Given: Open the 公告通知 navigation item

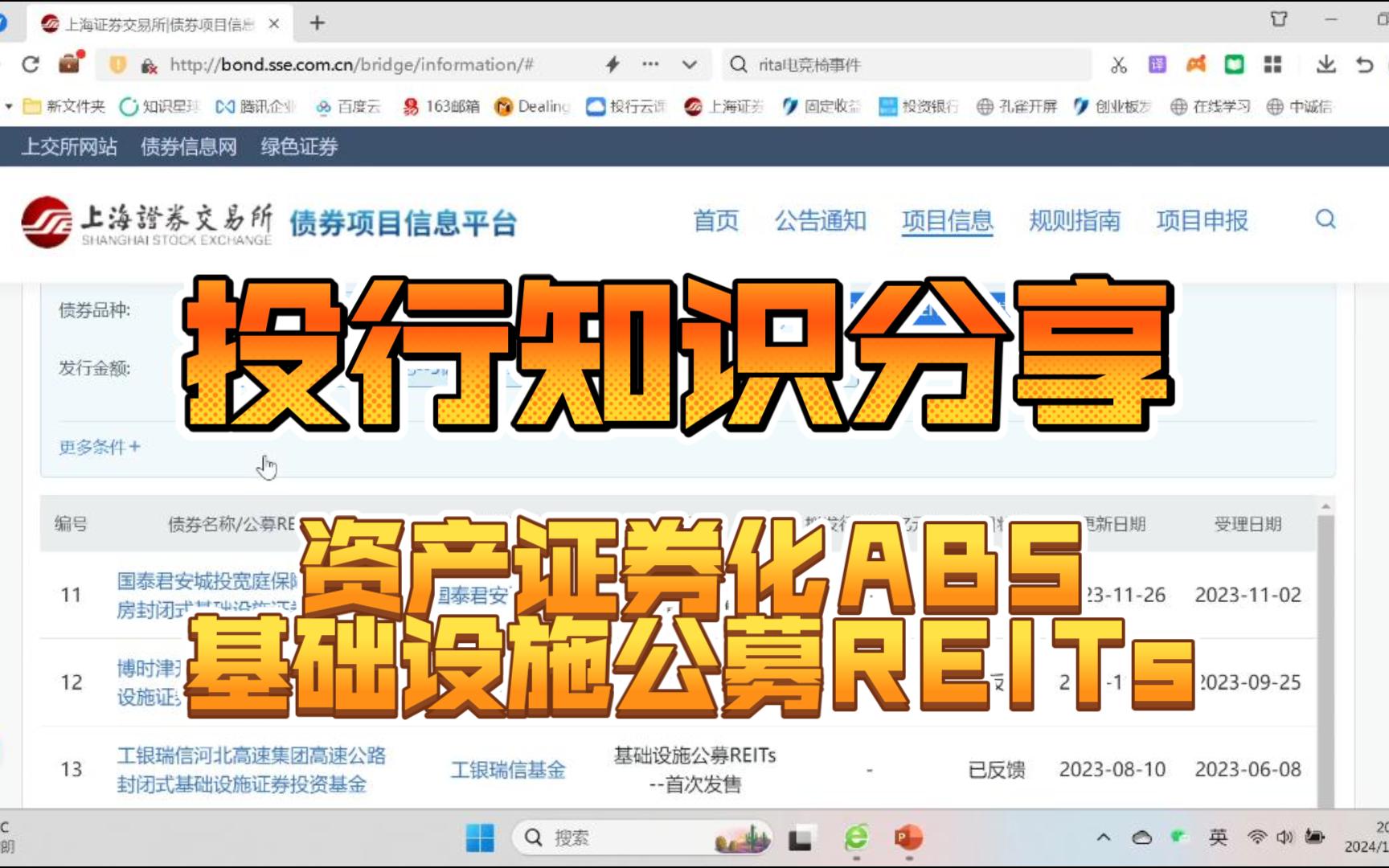Looking at the screenshot, I should tap(821, 220).
